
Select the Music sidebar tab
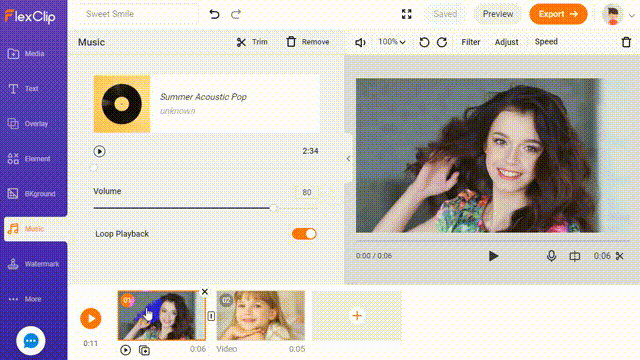[36, 229]
